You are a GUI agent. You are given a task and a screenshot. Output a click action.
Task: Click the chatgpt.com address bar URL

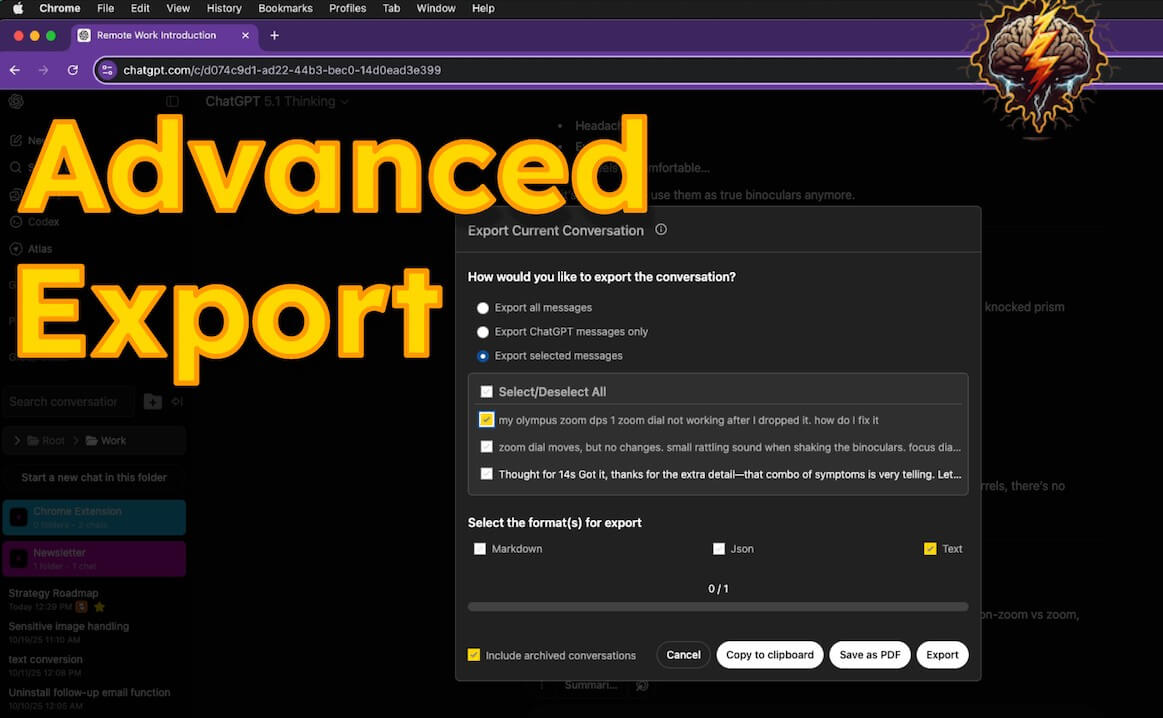(x=282, y=70)
